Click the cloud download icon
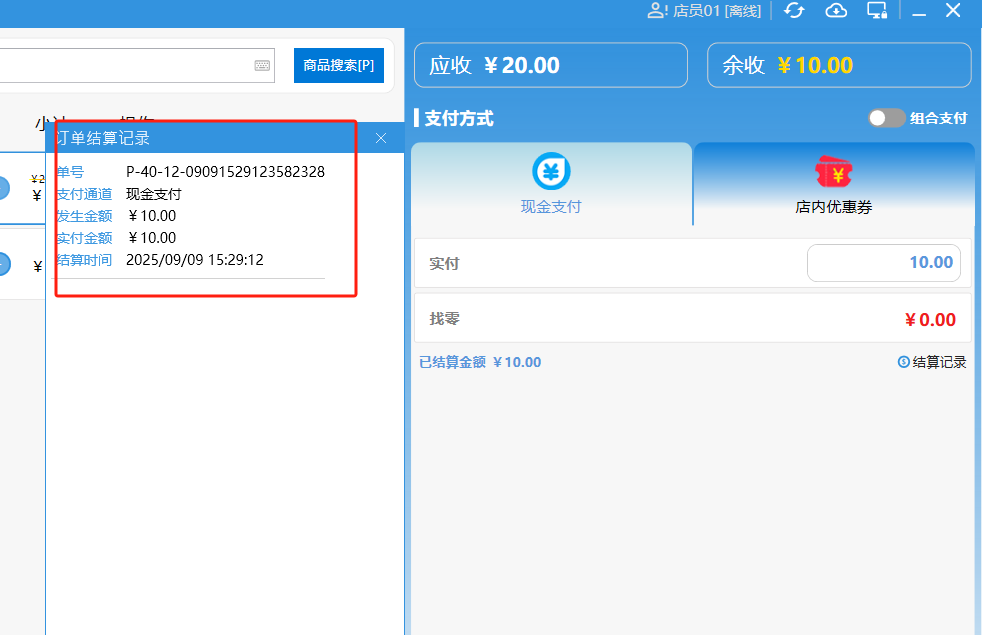The width and height of the screenshot is (982, 635). point(836,11)
